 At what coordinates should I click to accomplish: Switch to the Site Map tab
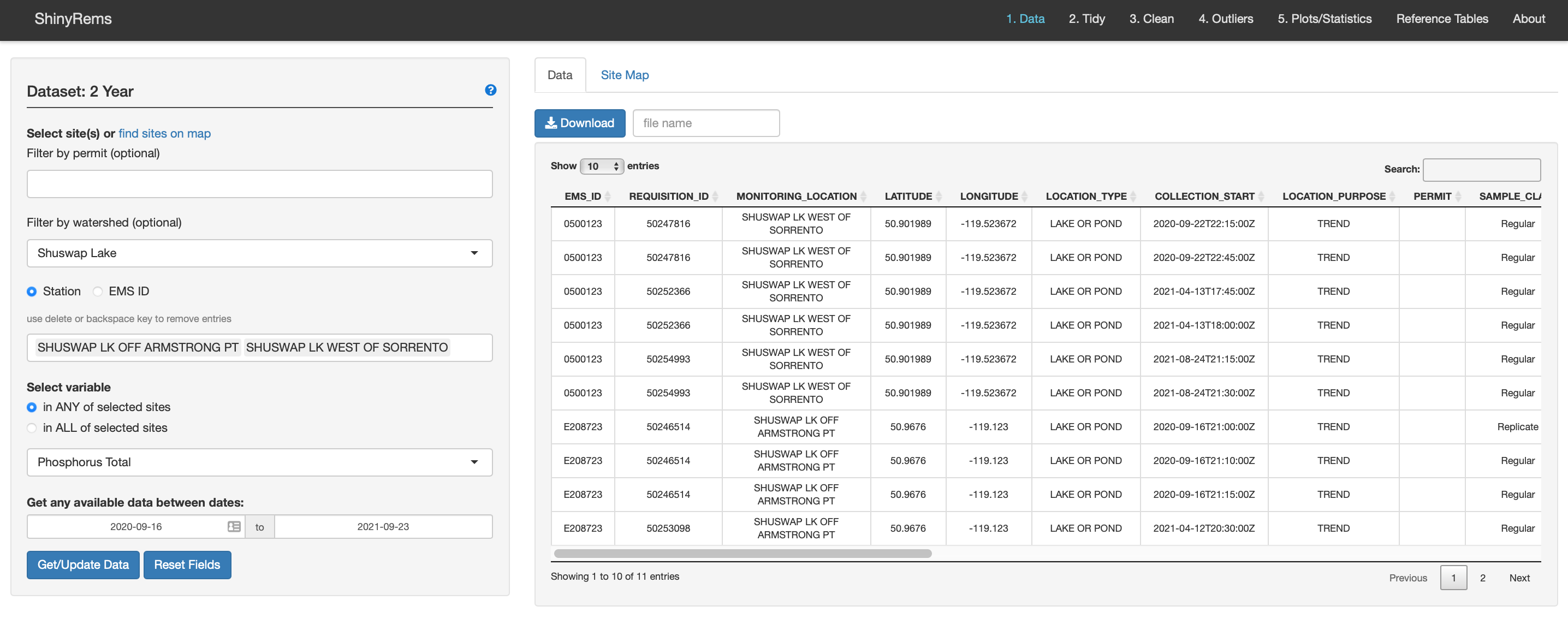pos(624,75)
